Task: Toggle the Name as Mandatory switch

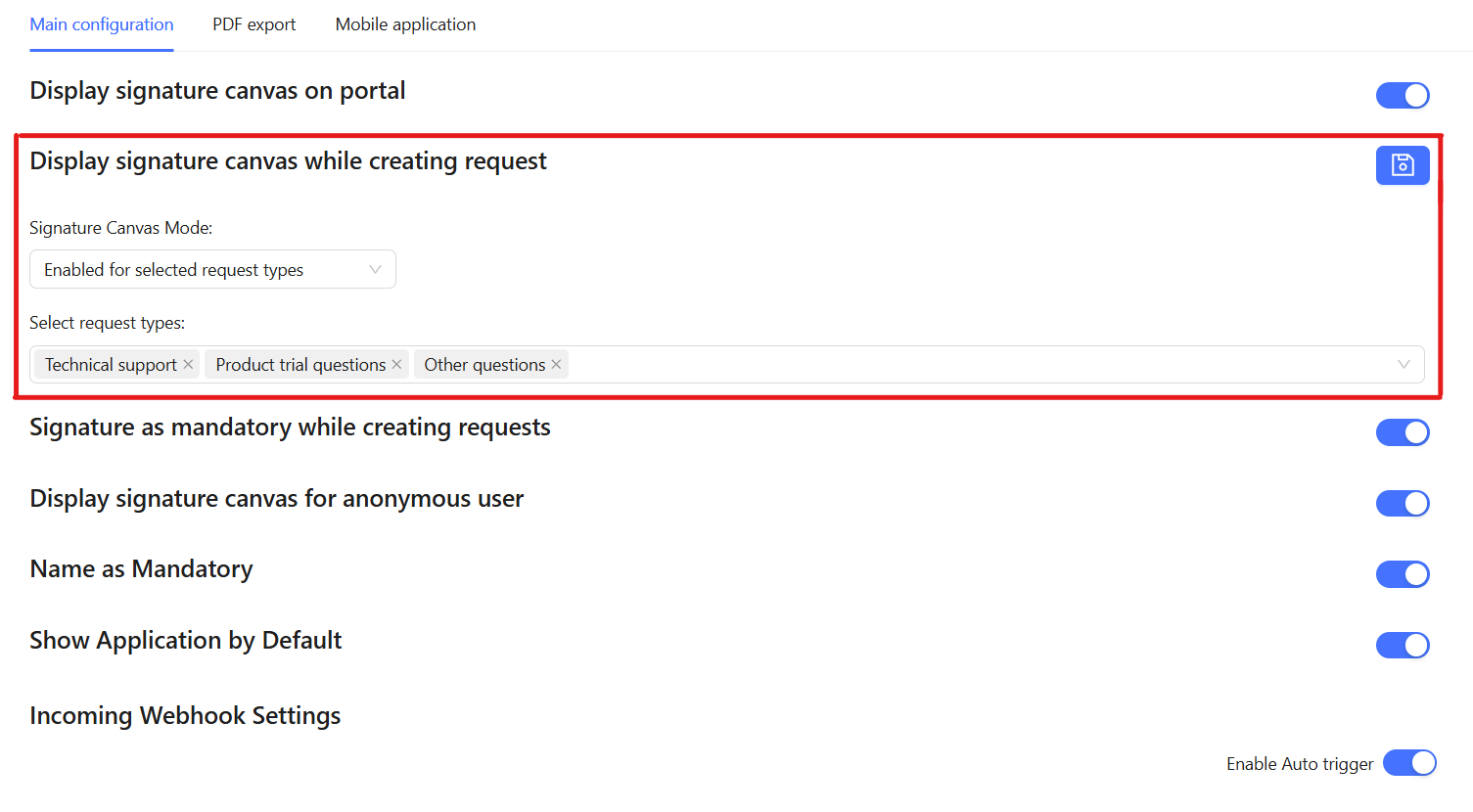Action: (1402, 574)
